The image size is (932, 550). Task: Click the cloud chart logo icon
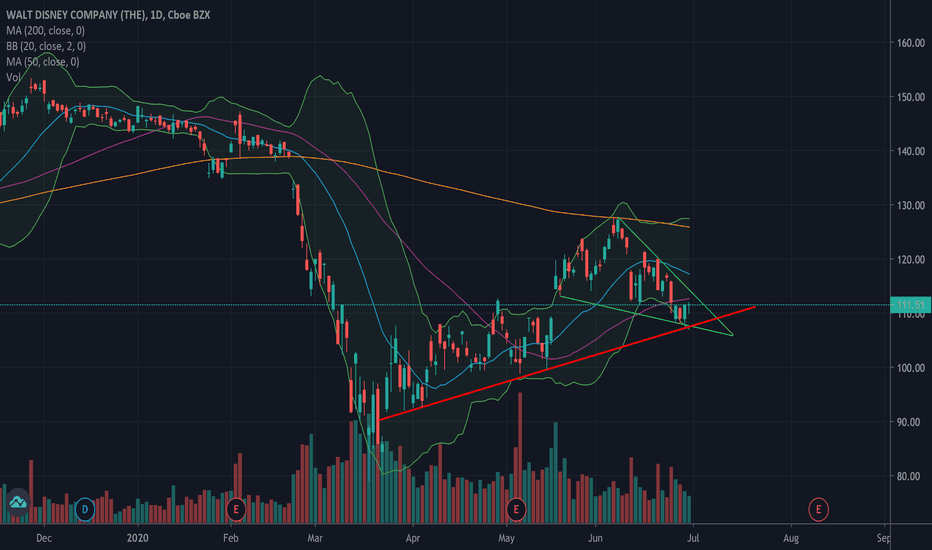point(18,502)
